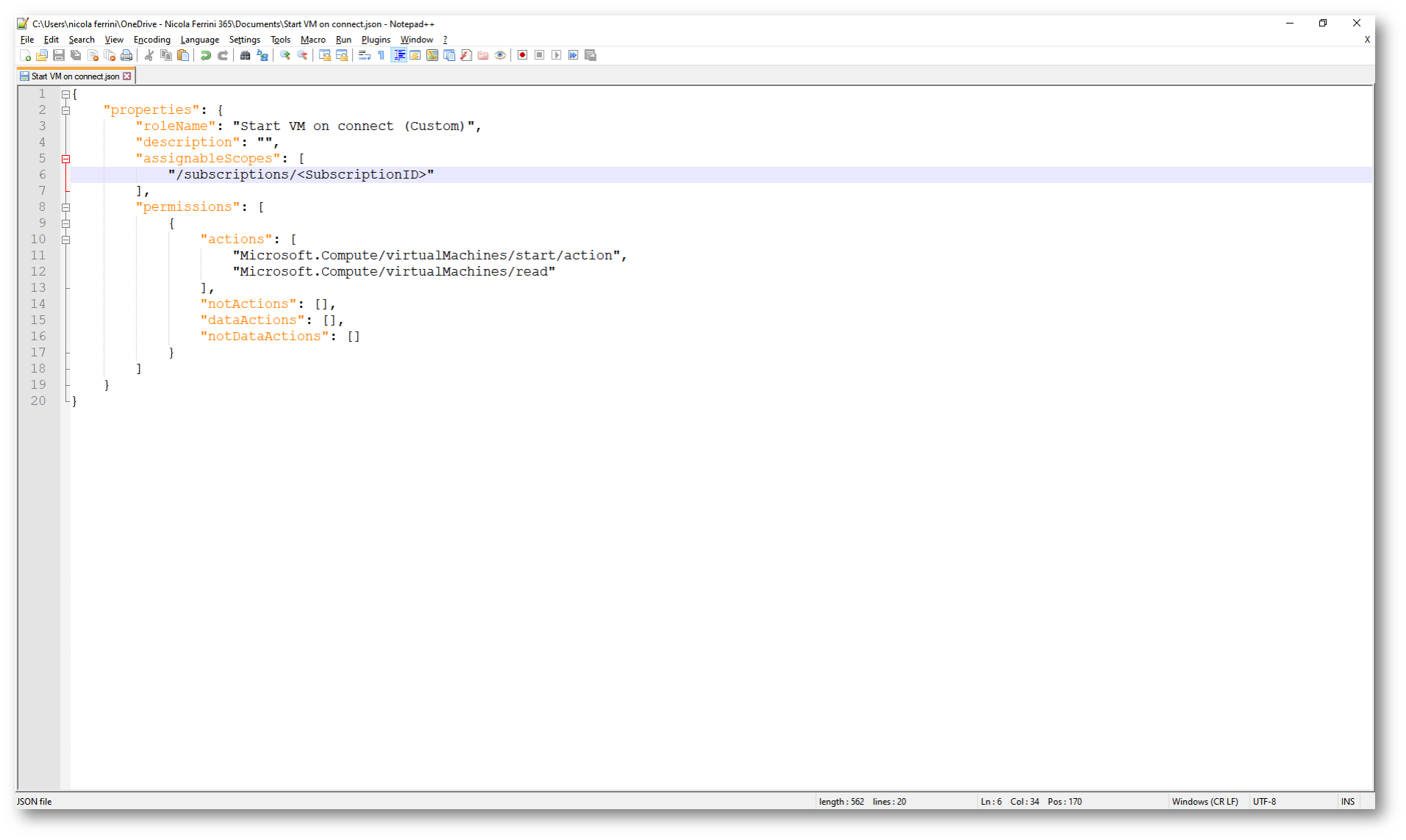Toggle the highlighted Indent Guide icon
Image resolution: width=1406 pixels, height=840 pixels.
coord(399,56)
